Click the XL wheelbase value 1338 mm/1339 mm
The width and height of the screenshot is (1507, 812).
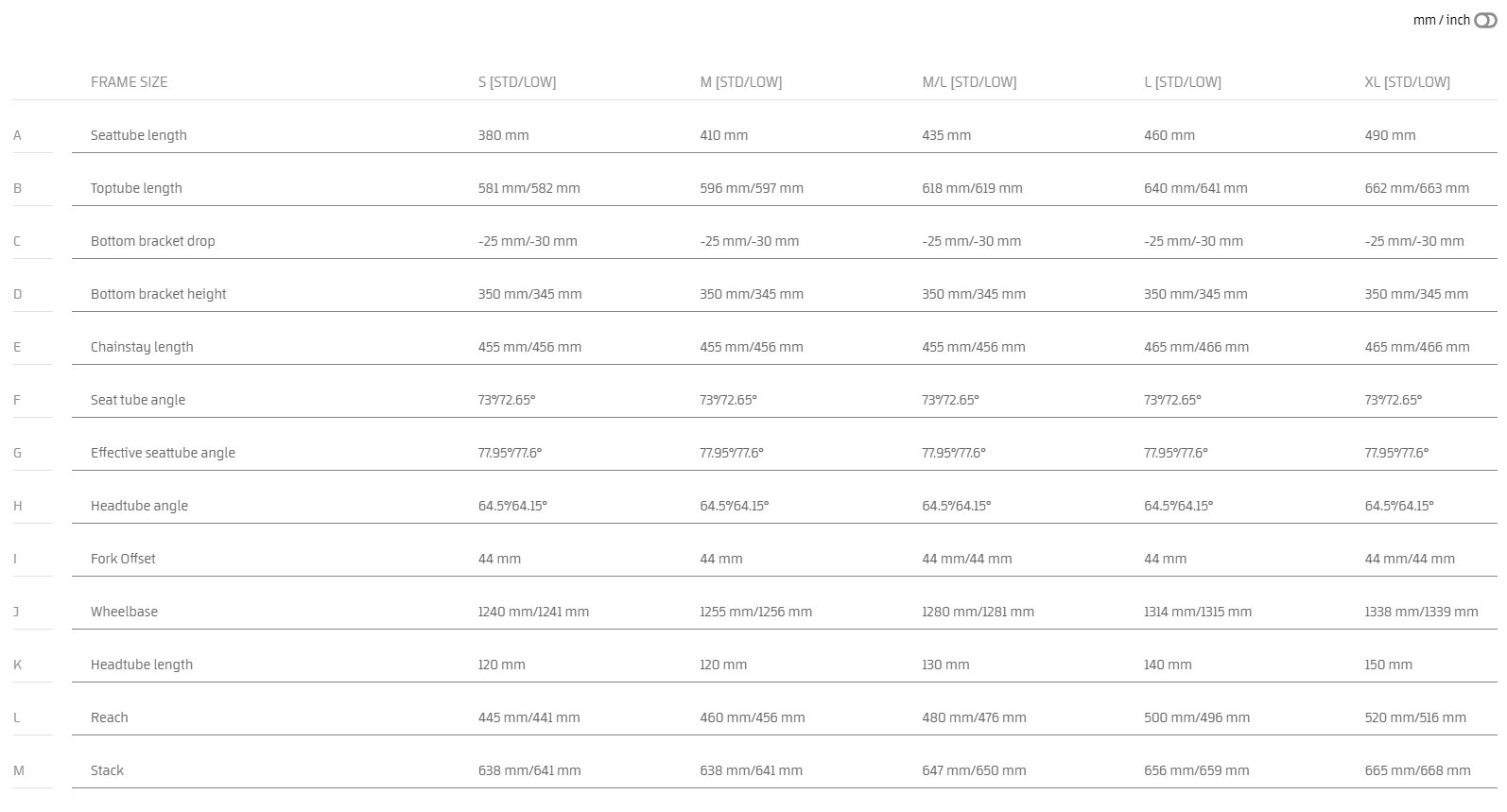[x=1421, y=612]
